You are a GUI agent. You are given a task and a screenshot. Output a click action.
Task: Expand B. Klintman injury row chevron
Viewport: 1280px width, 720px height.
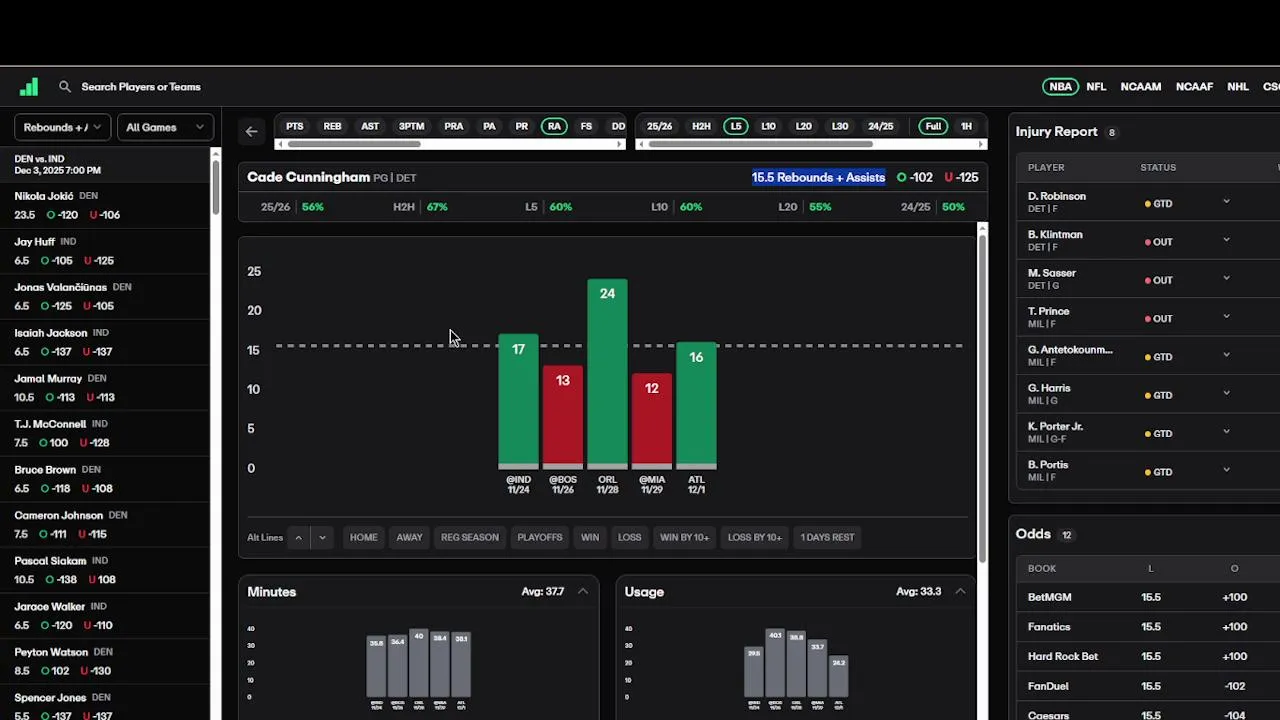[x=1226, y=240]
